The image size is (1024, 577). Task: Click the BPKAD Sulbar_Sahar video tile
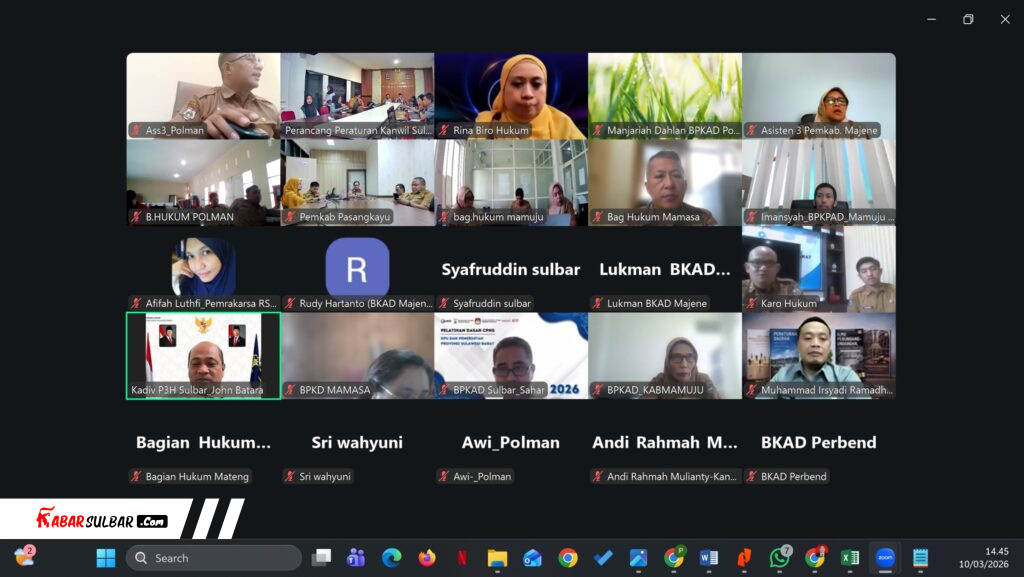point(511,355)
